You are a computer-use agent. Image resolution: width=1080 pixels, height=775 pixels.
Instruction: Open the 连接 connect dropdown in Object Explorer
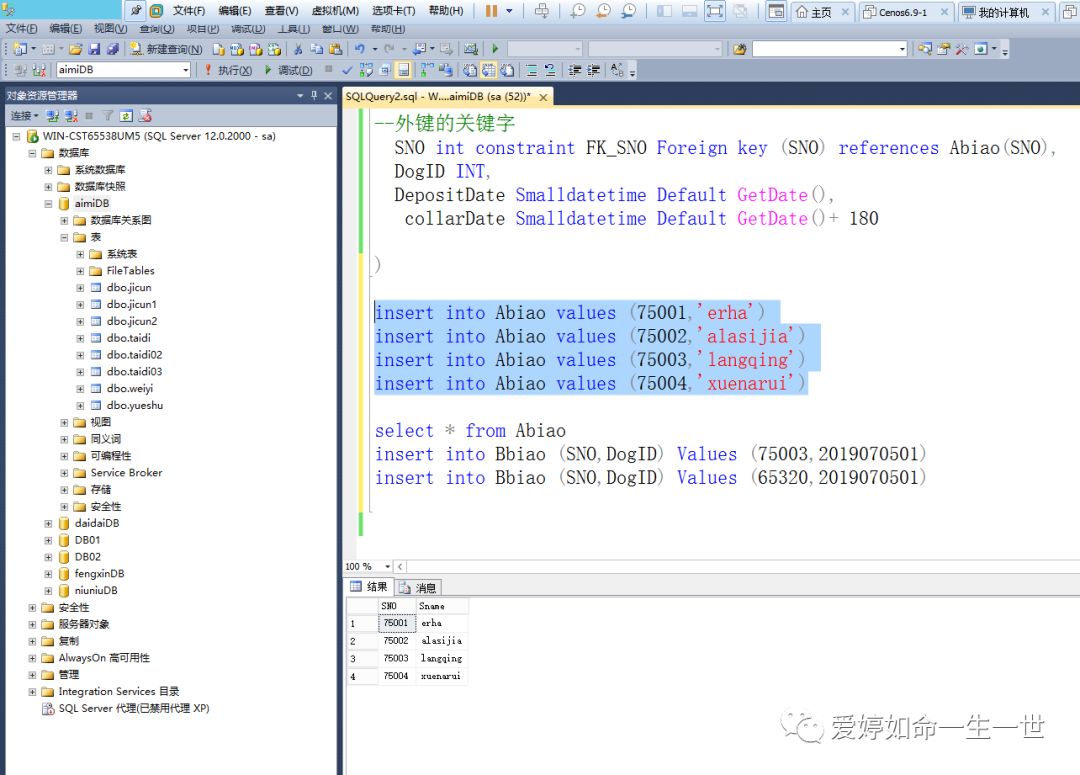click(x=24, y=116)
